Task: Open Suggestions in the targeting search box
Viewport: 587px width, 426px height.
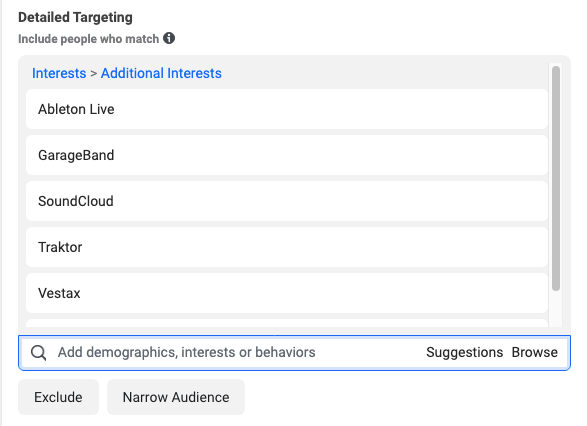Action: 465,353
